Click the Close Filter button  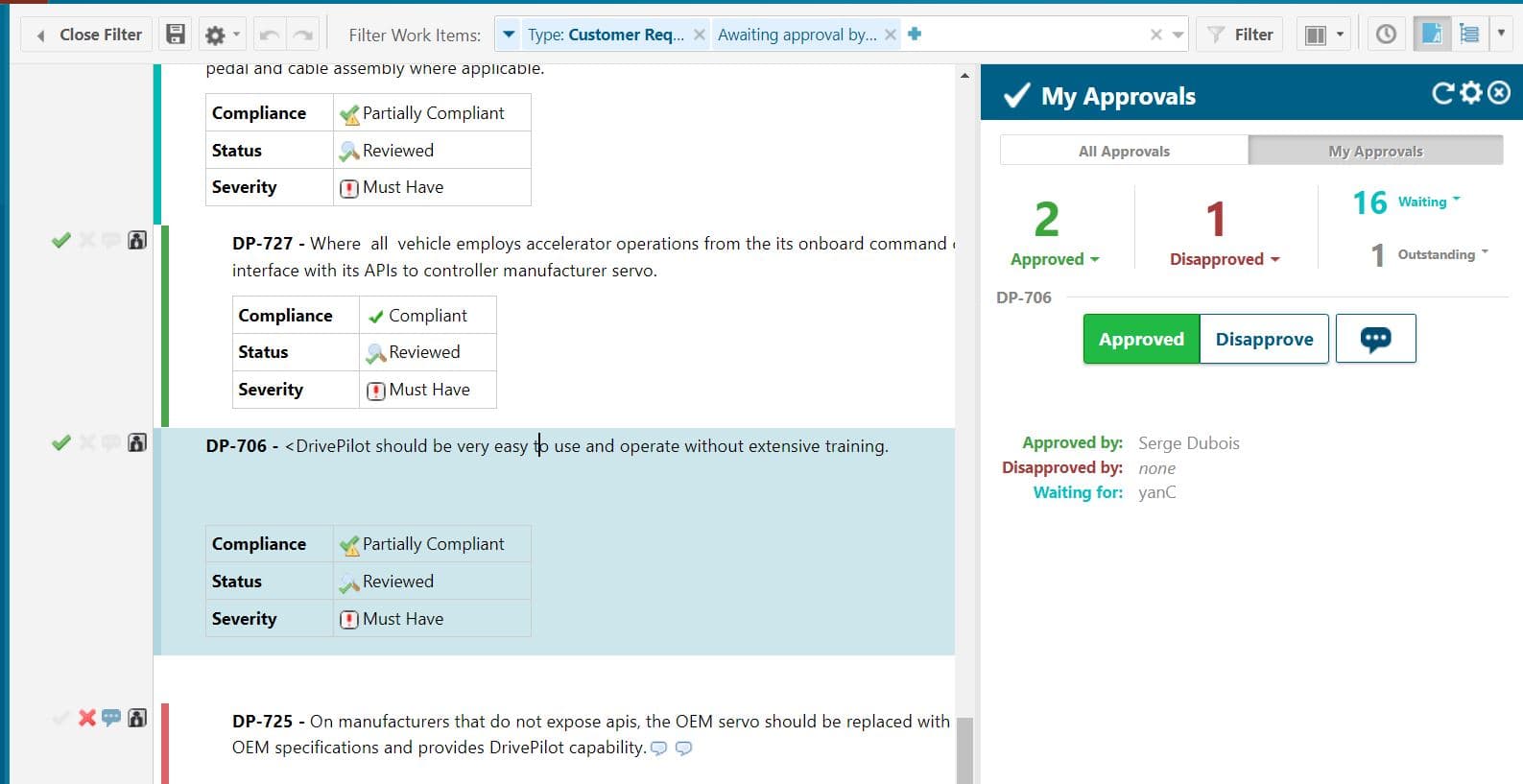89,35
